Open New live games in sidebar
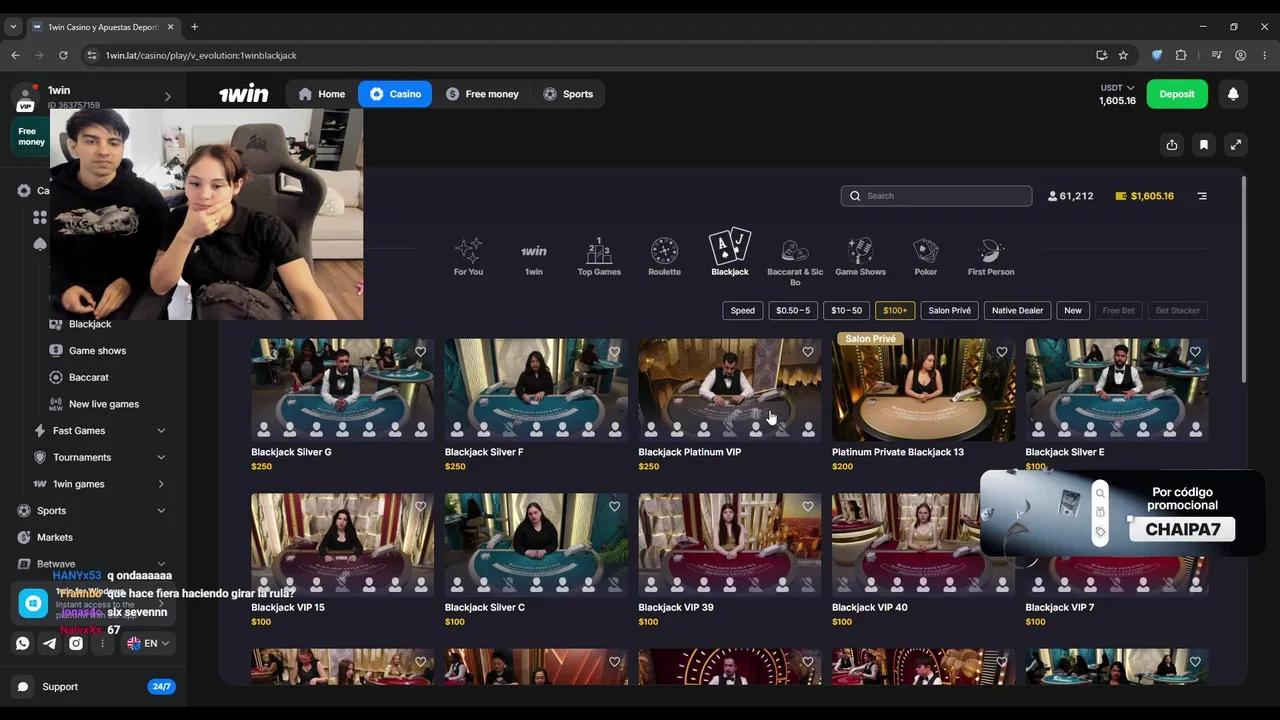 click(x=104, y=404)
